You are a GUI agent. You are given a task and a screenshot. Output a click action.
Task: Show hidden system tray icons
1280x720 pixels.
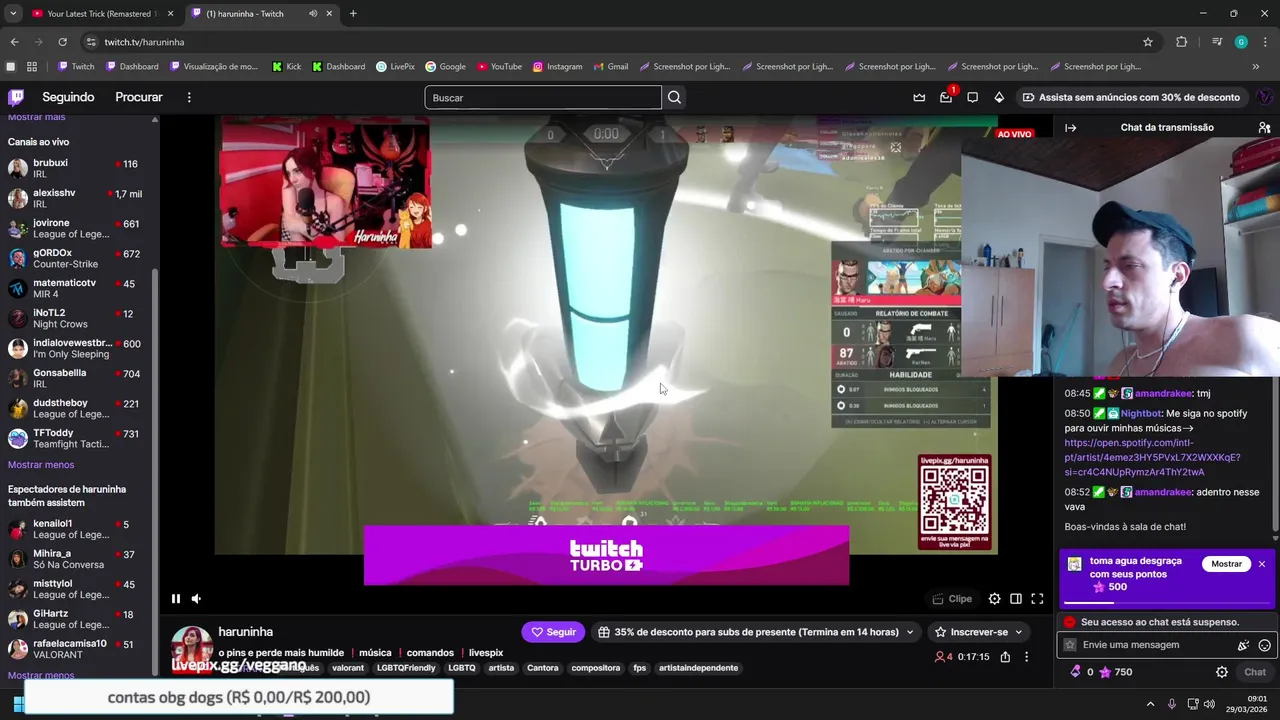(1150, 704)
